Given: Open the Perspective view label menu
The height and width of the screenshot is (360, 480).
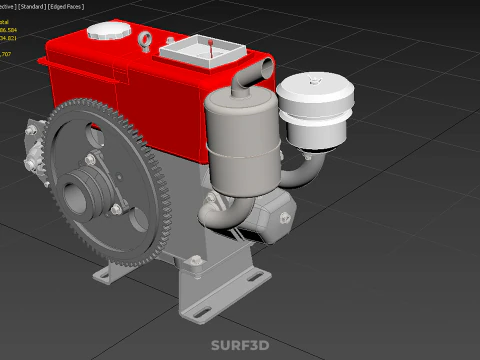Looking at the screenshot, I should [8, 7].
